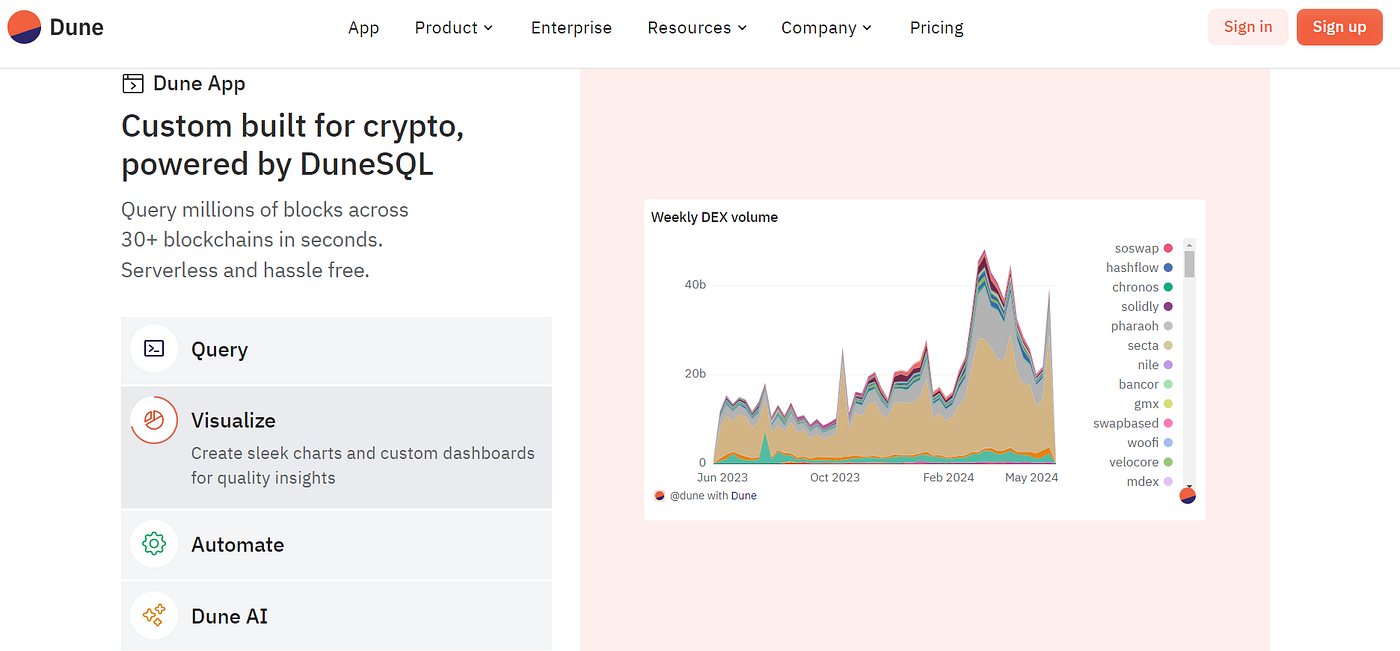Click the soswap legend label
This screenshot has width=1400, height=651.
pos(1137,248)
